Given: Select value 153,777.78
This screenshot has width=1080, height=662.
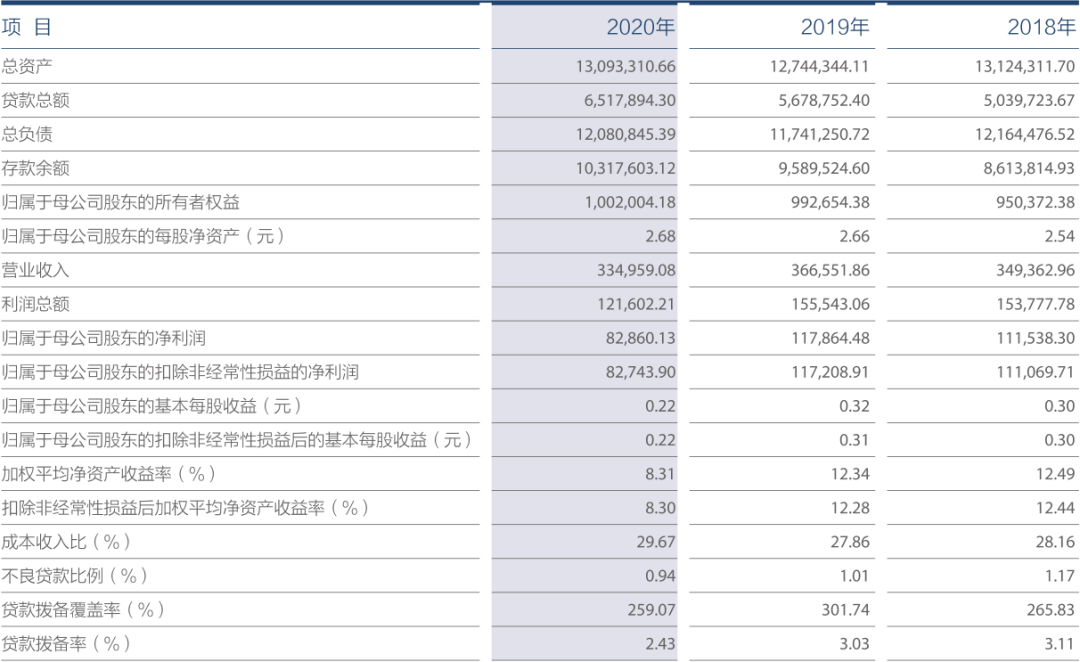Looking at the screenshot, I should [x=1035, y=304].
